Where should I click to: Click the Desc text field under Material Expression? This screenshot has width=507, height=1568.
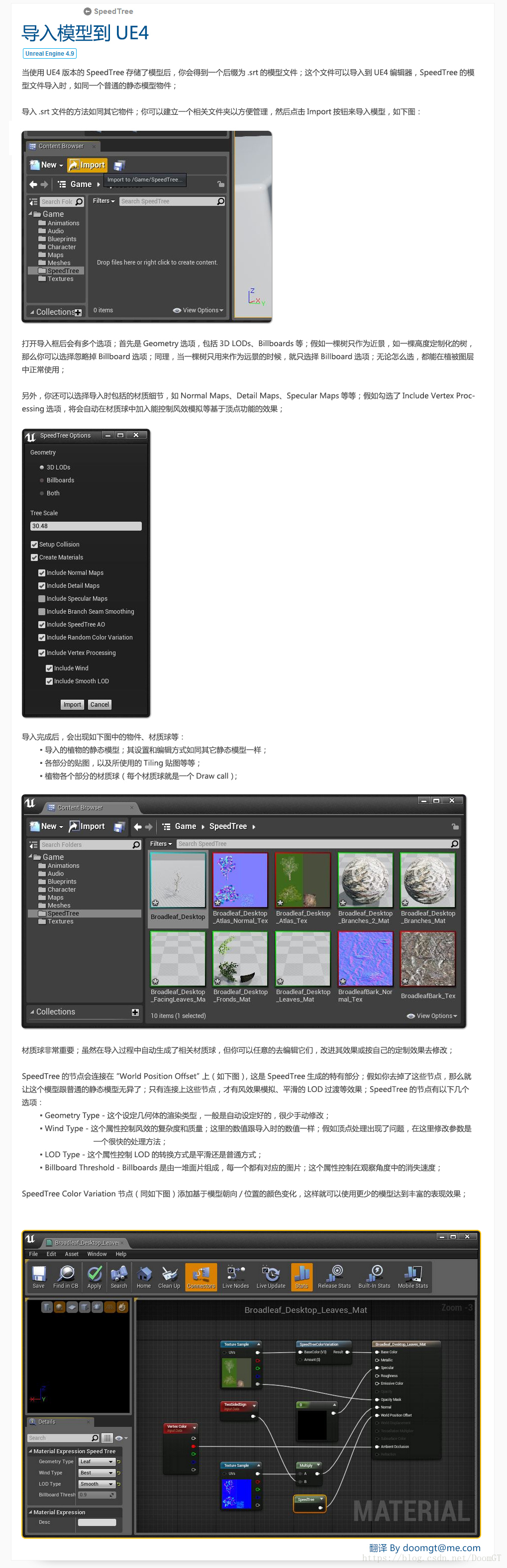(98, 1522)
